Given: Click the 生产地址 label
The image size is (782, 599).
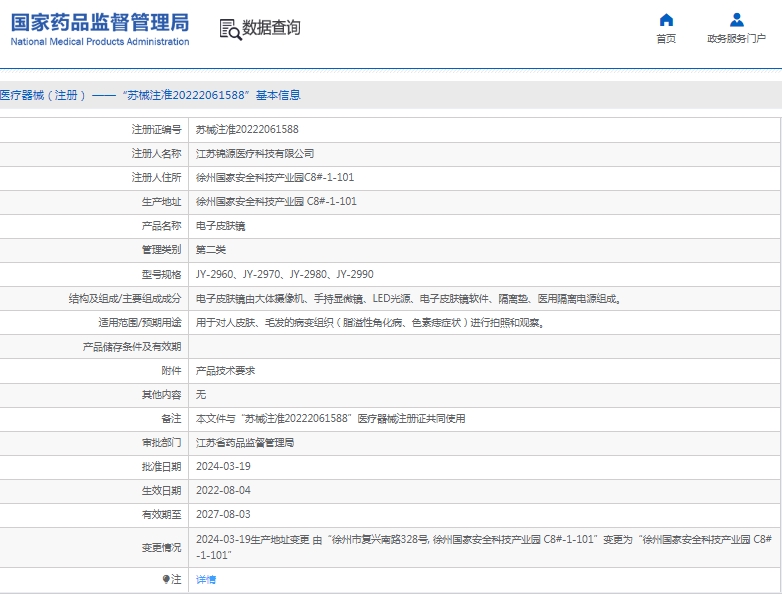Looking at the screenshot, I should (x=161, y=201).
